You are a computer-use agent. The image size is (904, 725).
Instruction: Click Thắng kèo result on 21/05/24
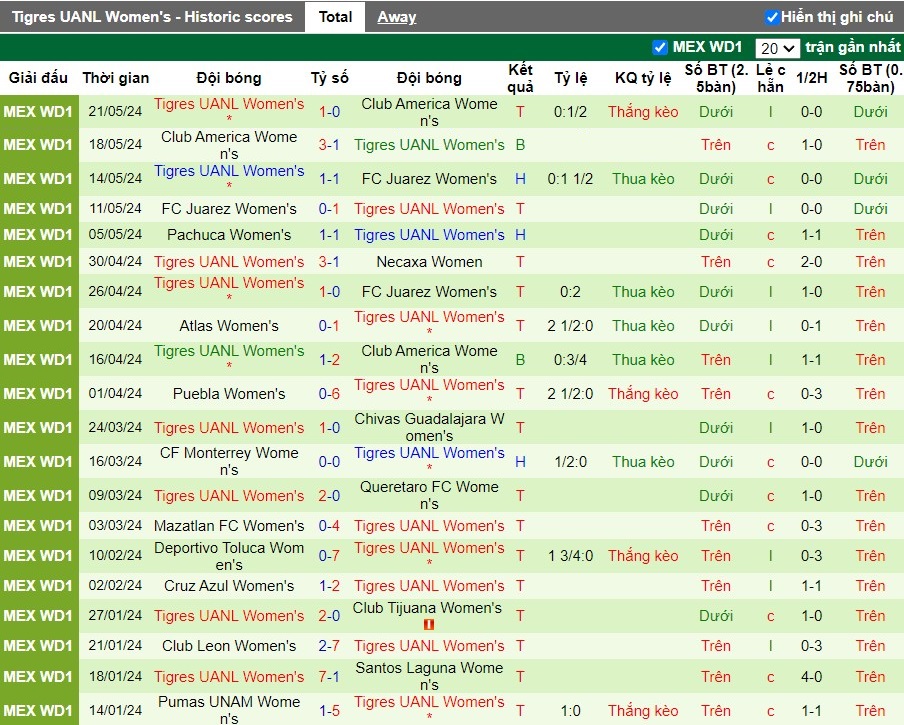pos(643,112)
